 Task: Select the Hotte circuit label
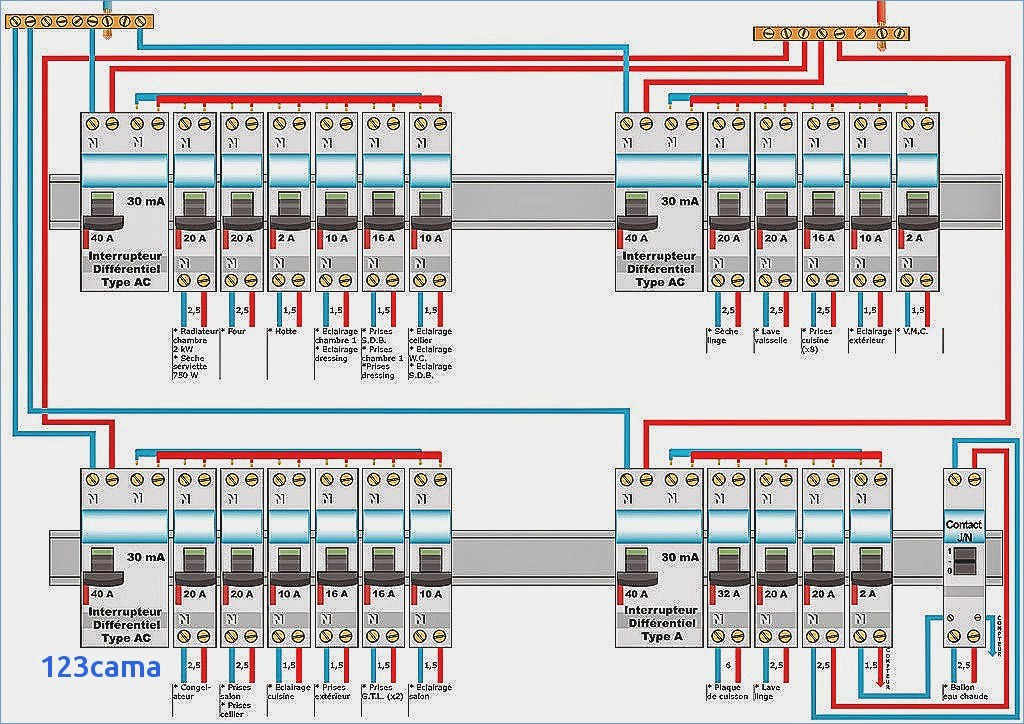click(x=283, y=332)
